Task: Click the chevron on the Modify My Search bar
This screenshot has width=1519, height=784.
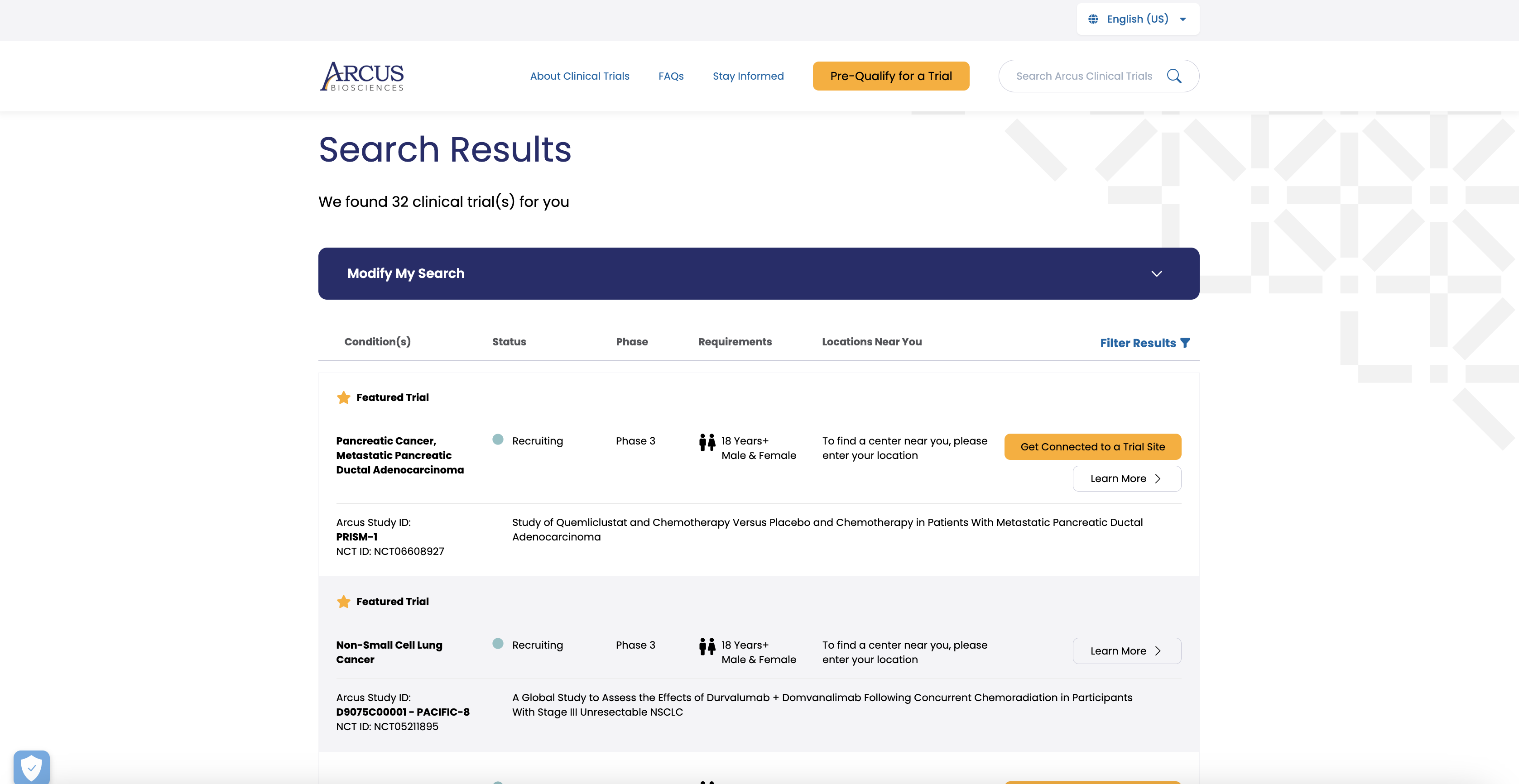Action: click(1156, 273)
